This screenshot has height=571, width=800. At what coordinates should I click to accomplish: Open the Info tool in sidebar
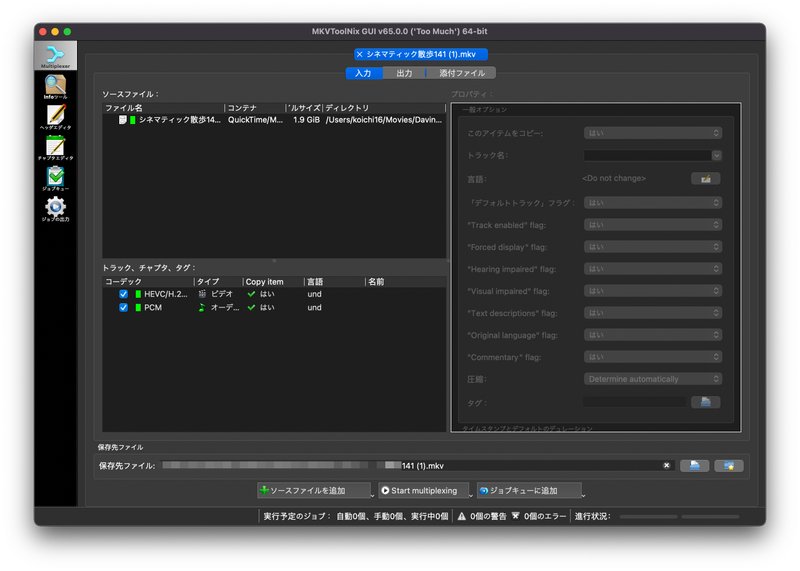56,86
